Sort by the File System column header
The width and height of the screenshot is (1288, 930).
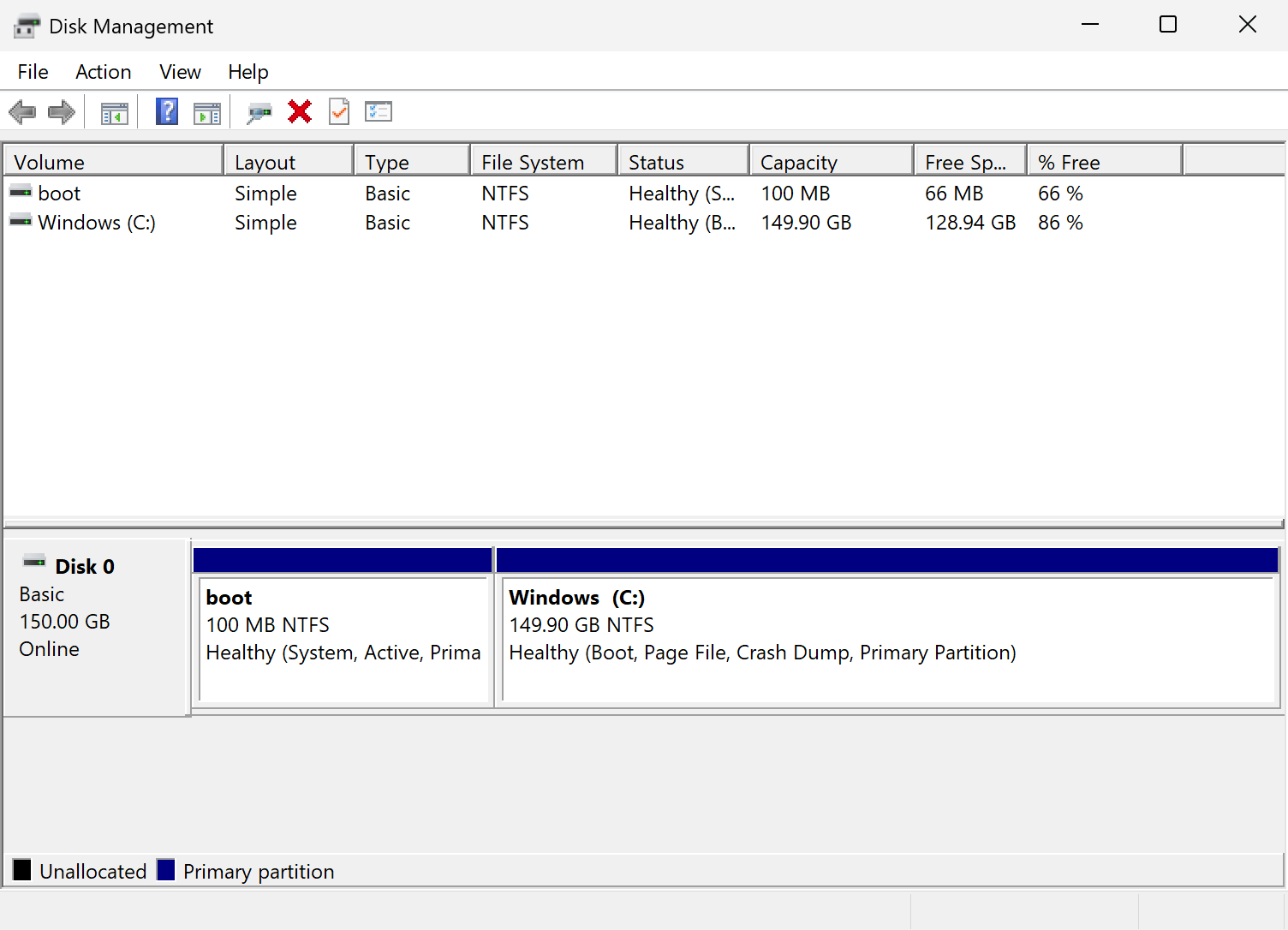click(x=544, y=161)
